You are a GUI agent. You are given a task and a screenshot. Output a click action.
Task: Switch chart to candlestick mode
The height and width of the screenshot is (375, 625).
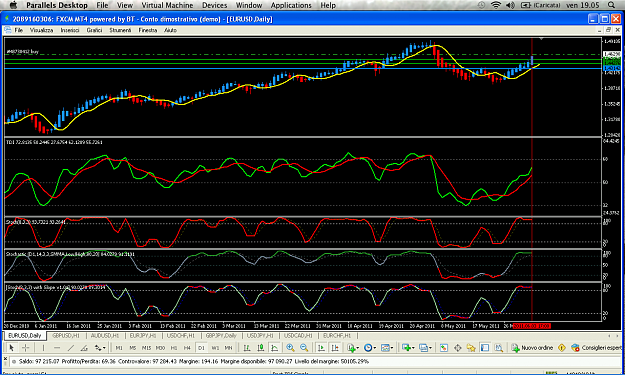(x=261, y=348)
